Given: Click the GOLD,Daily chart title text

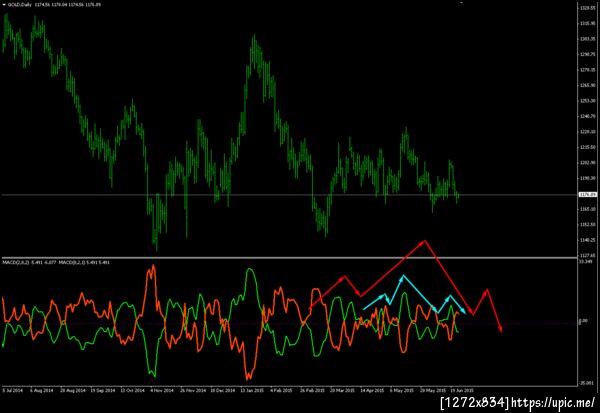Looking at the screenshot, I should pyautogui.click(x=20, y=5).
